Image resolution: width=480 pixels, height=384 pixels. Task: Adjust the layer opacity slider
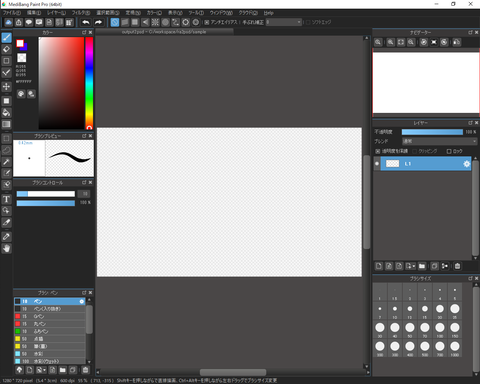coord(432,132)
